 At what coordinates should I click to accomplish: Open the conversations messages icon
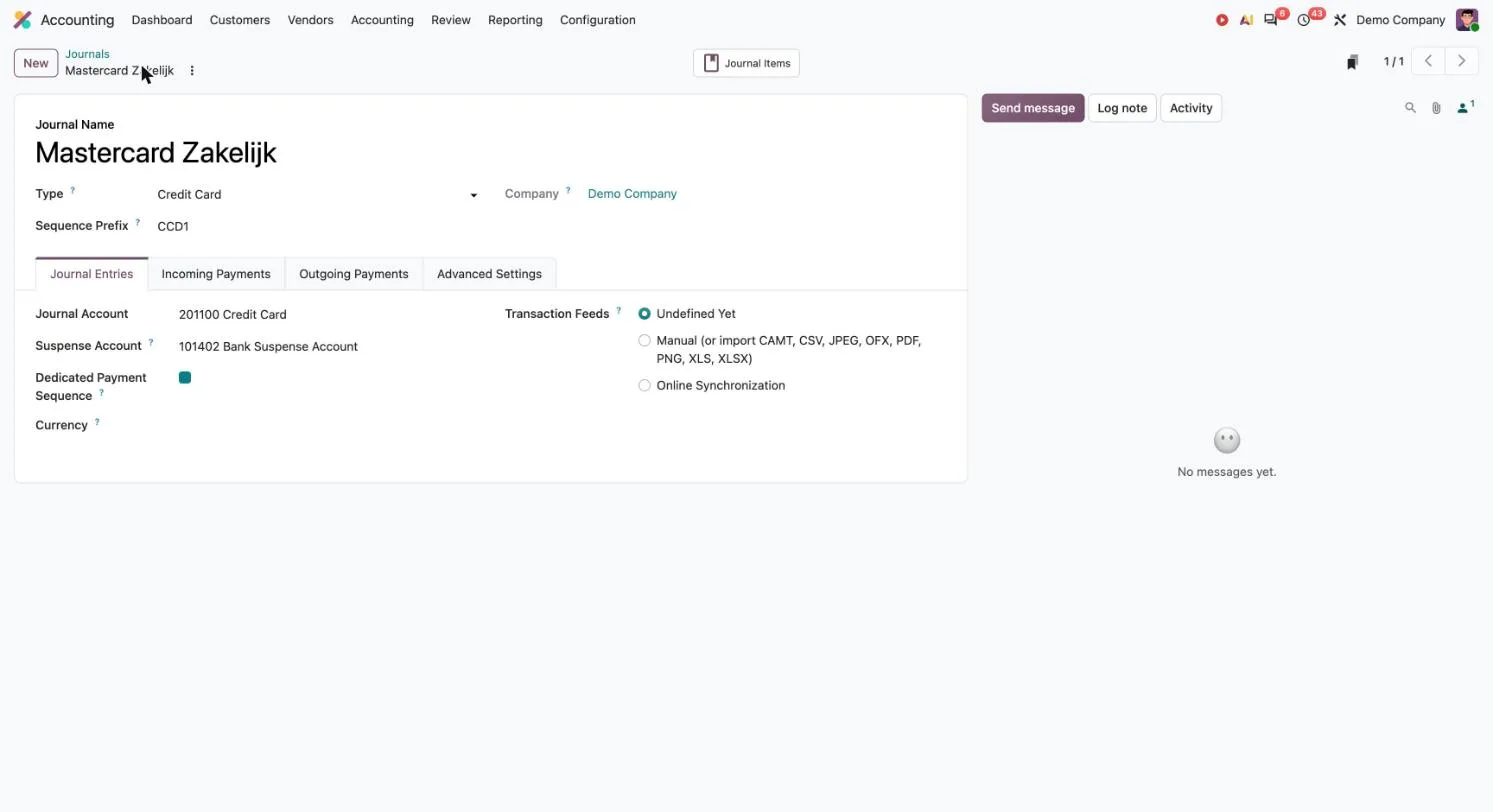coord(1271,20)
